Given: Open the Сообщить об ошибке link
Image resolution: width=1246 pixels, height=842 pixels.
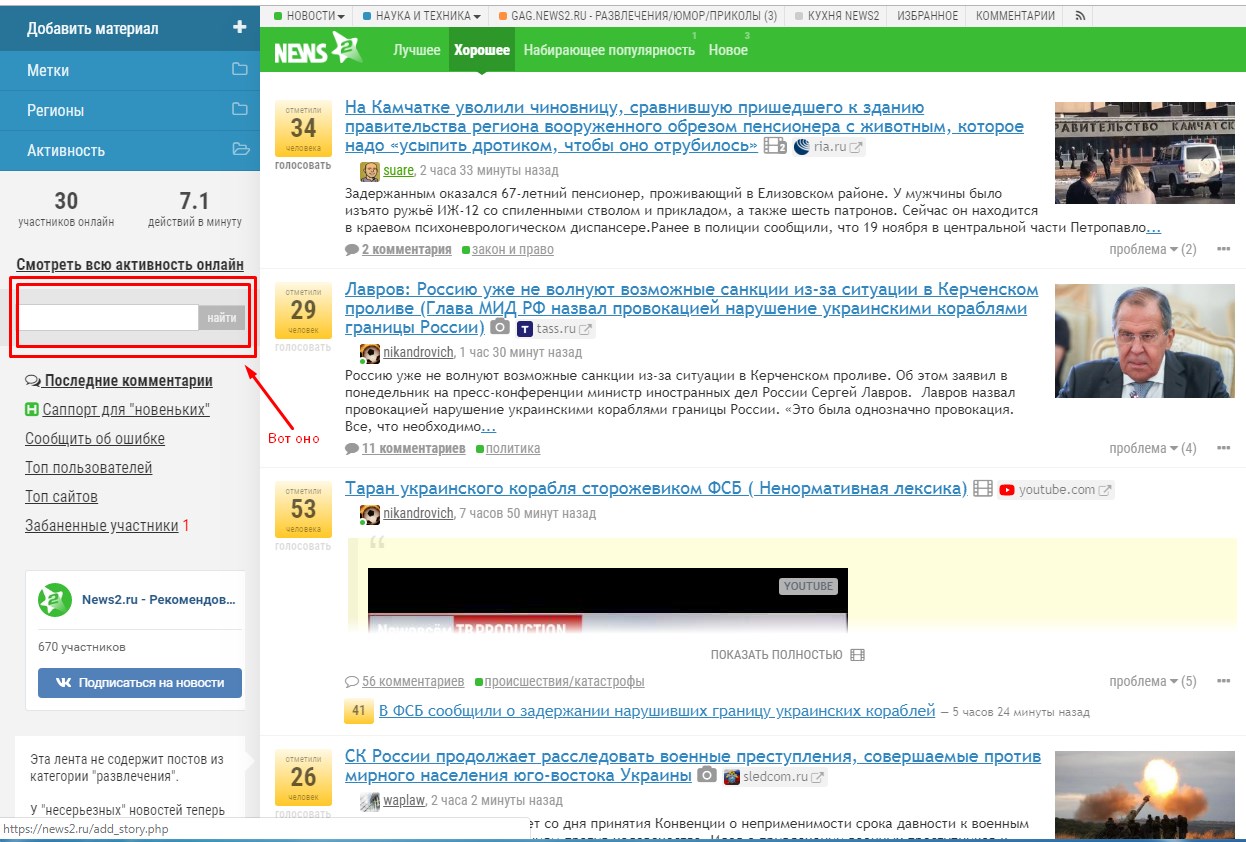Looking at the screenshot, I should click(x=95, y=439).
